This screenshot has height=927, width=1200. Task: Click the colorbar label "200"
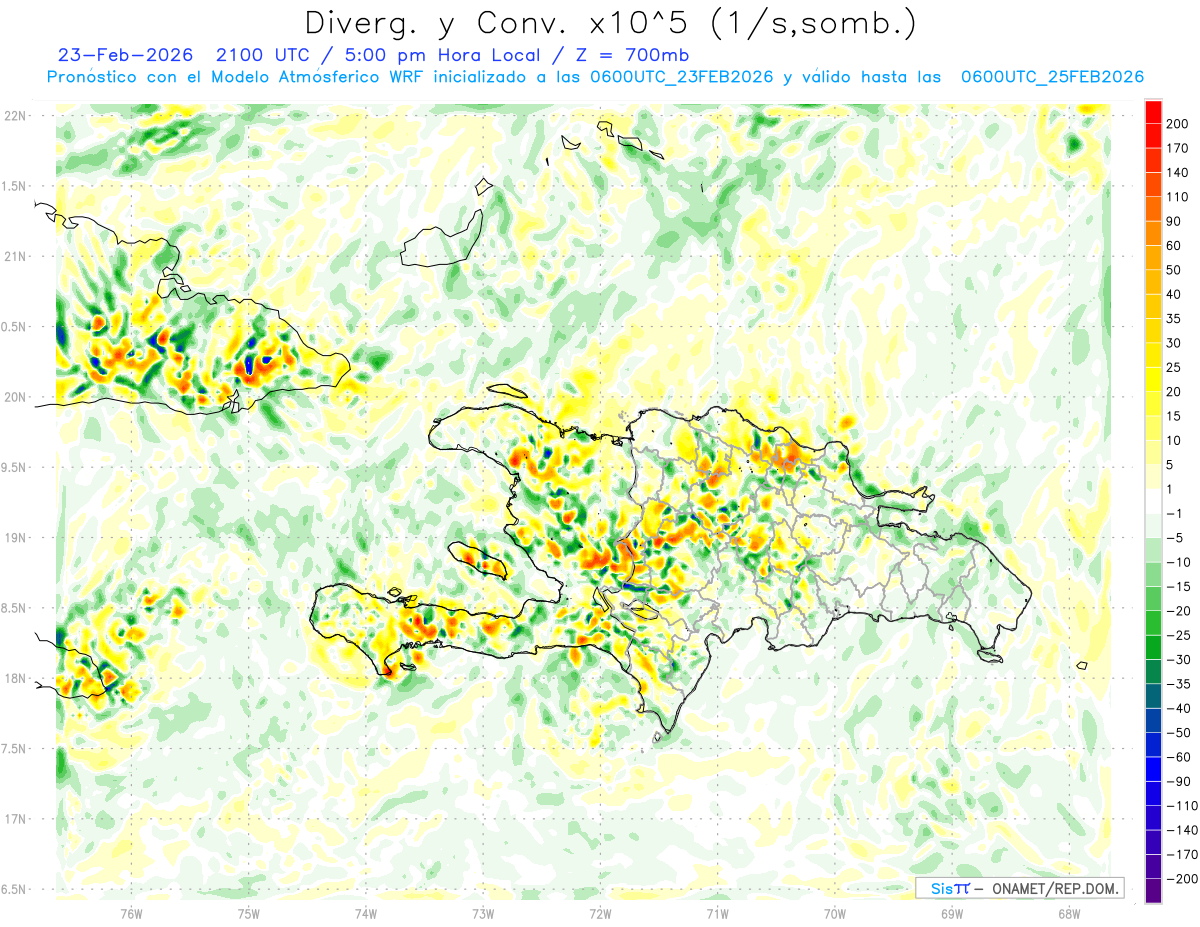1179,124
